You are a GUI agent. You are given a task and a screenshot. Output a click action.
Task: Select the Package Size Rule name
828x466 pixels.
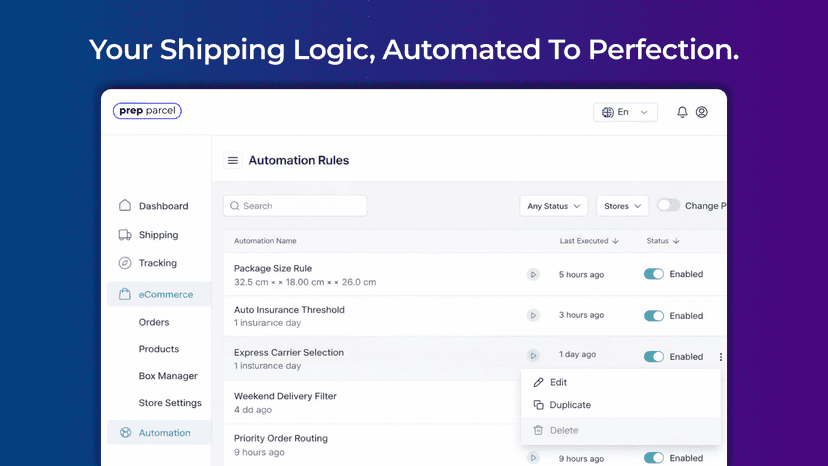(273, 268)
